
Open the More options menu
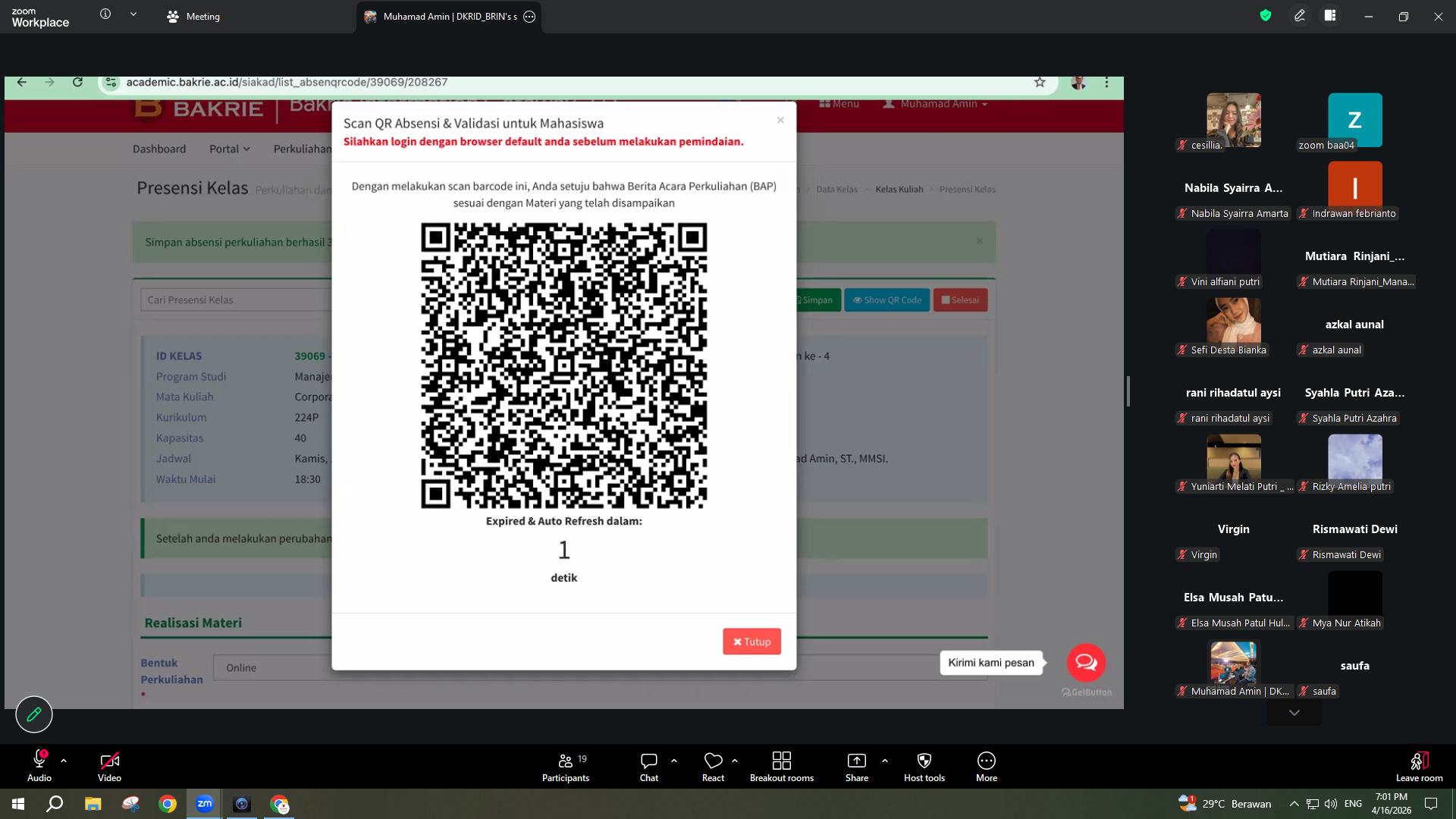987,766
